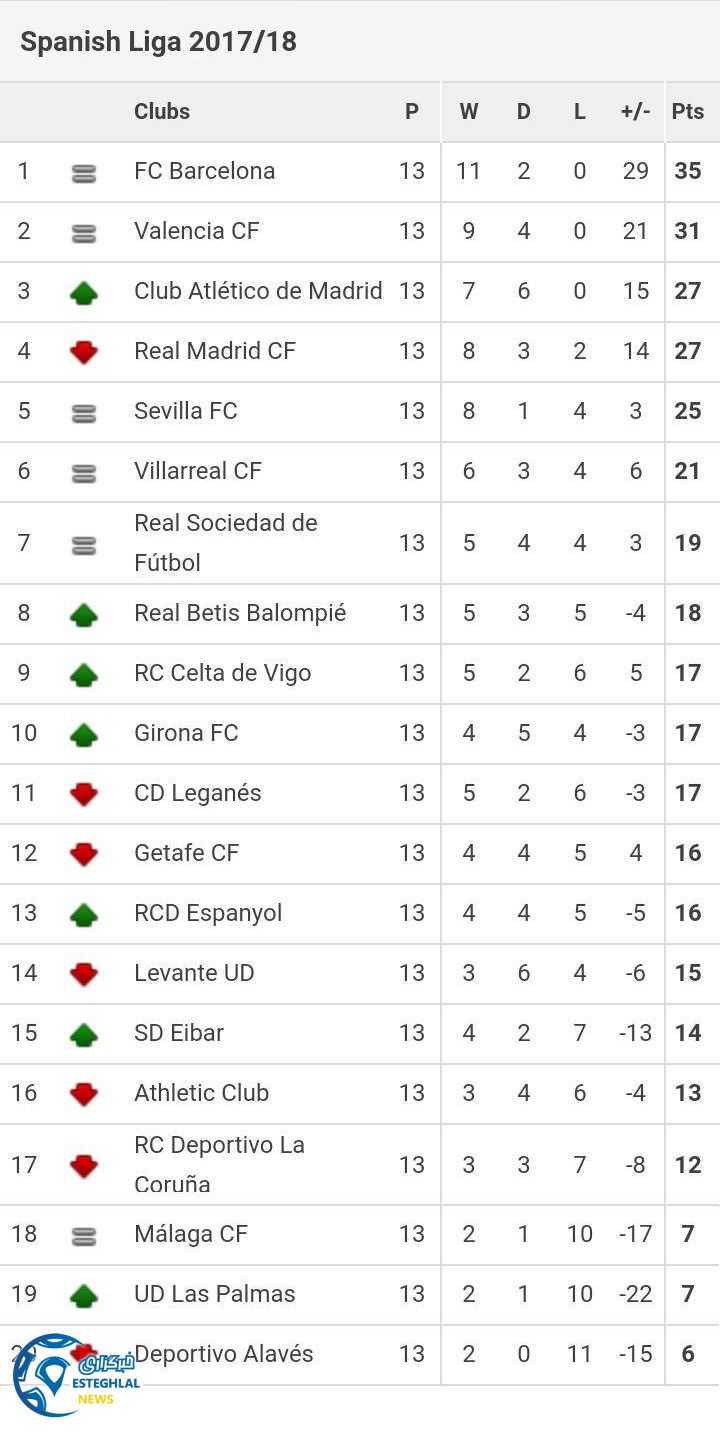Image resolution: width=720 pixels, height=1439 pixels.
Task: Open the Valencia CF club link
Action: click(x=196, y=231)
